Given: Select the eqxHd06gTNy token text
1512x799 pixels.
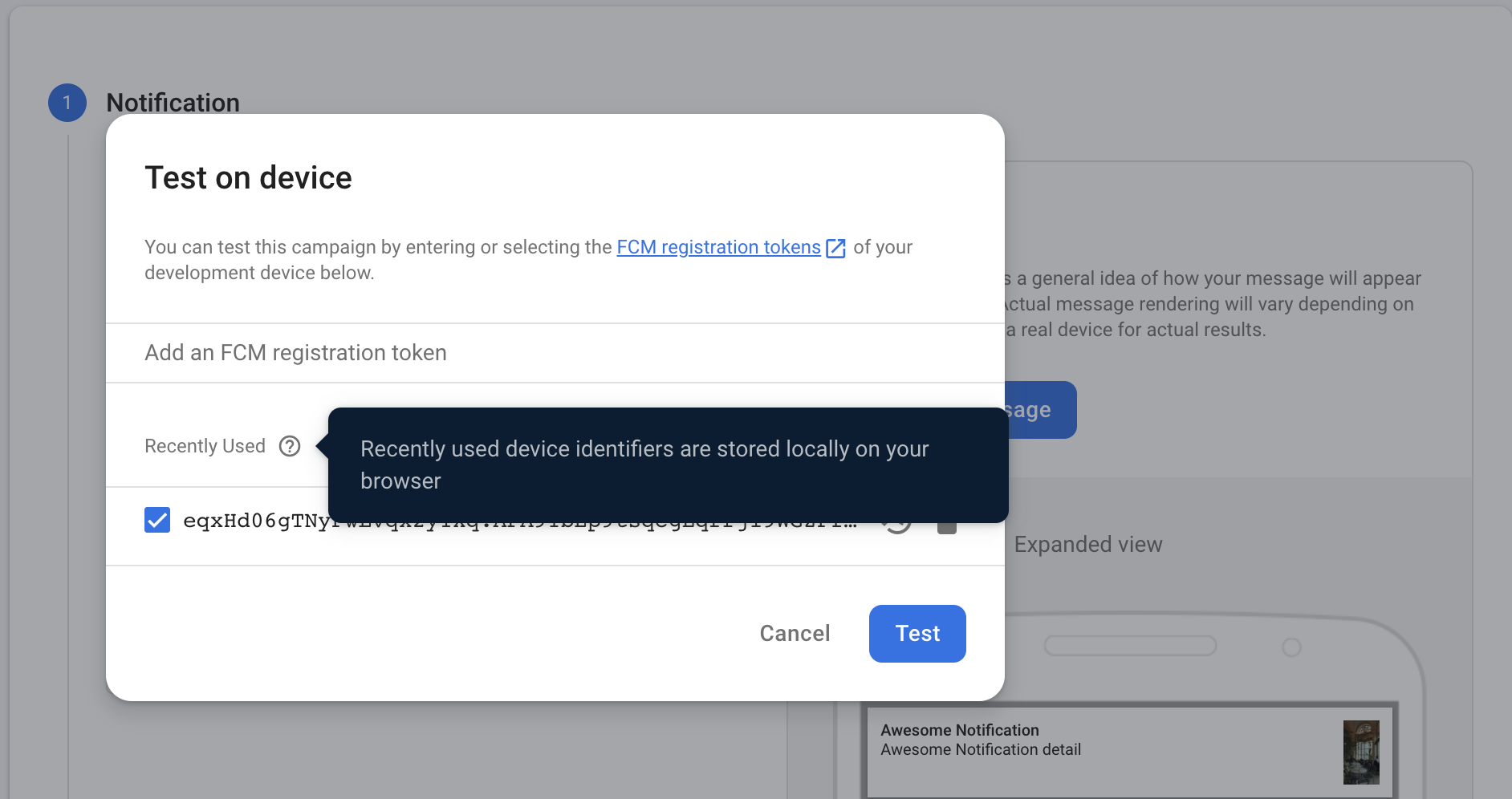Looking at the screenshot, I should click(255, 521).
